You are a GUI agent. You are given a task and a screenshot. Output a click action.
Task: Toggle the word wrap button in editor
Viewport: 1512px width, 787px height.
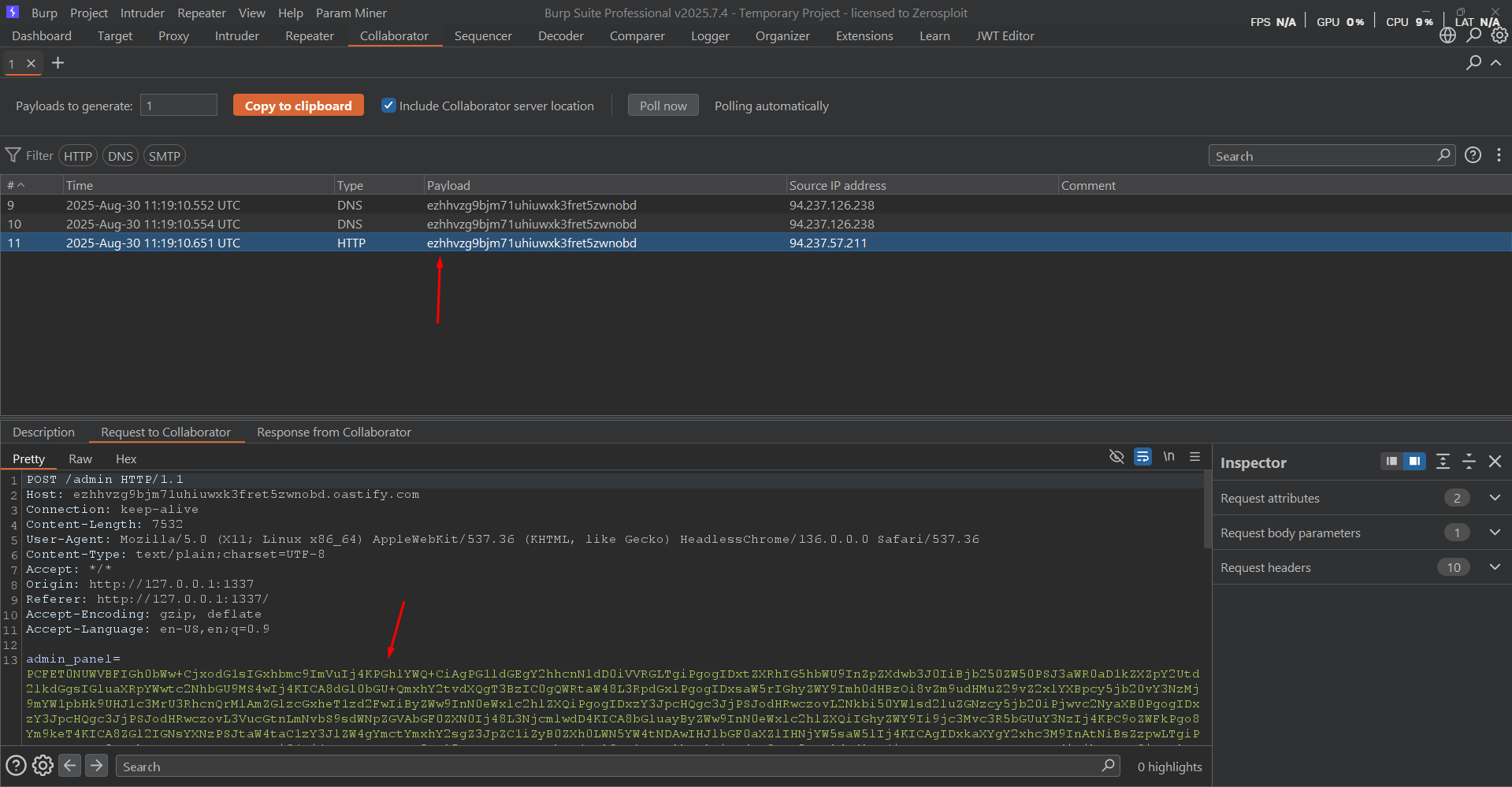[x=1142, y=457]
